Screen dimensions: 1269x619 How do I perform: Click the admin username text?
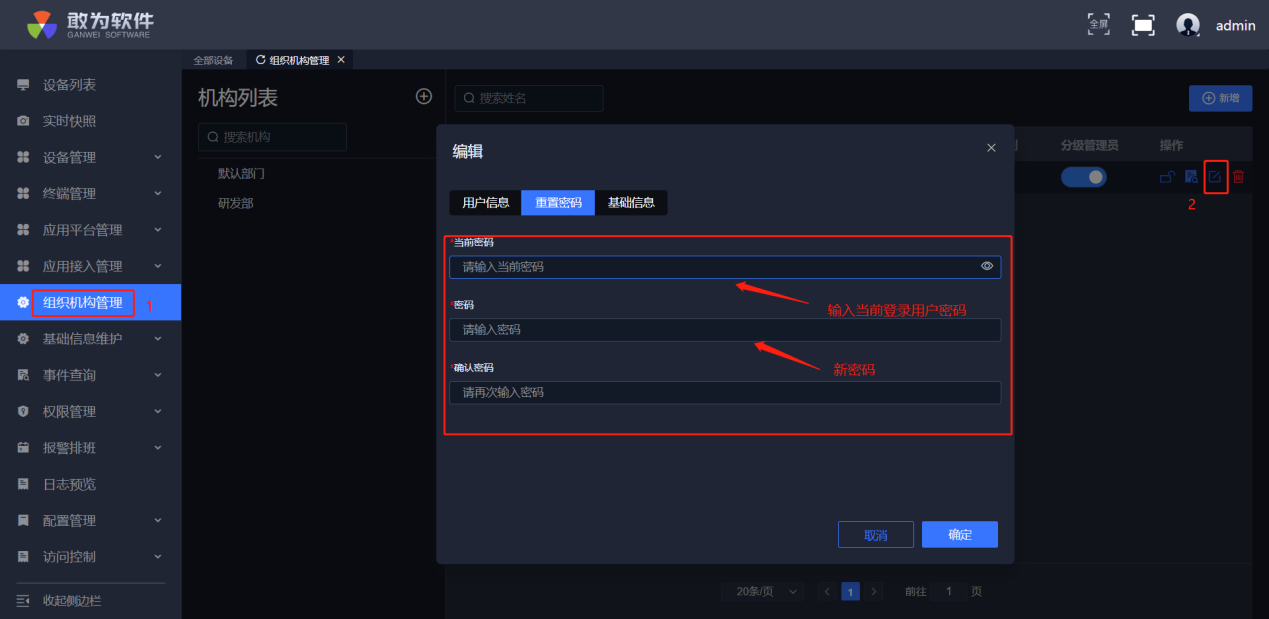[1235, 25]
